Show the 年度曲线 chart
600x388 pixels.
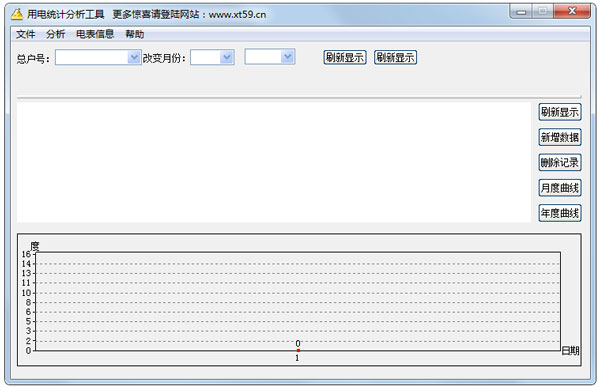point(560,213)
